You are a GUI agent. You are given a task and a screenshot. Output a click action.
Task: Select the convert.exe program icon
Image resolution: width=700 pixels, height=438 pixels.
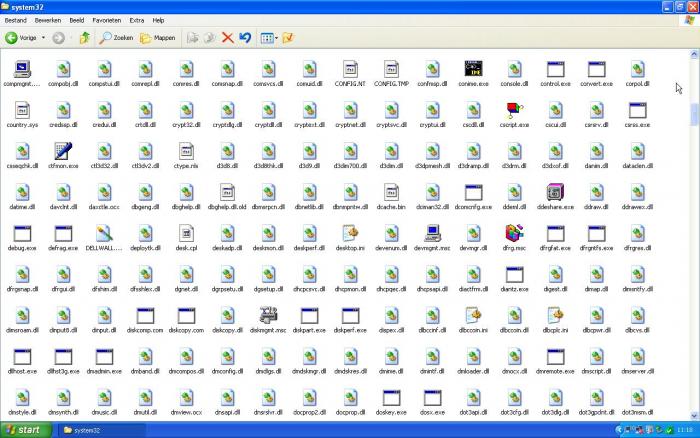pyautogui.click(x=596, y=69)
